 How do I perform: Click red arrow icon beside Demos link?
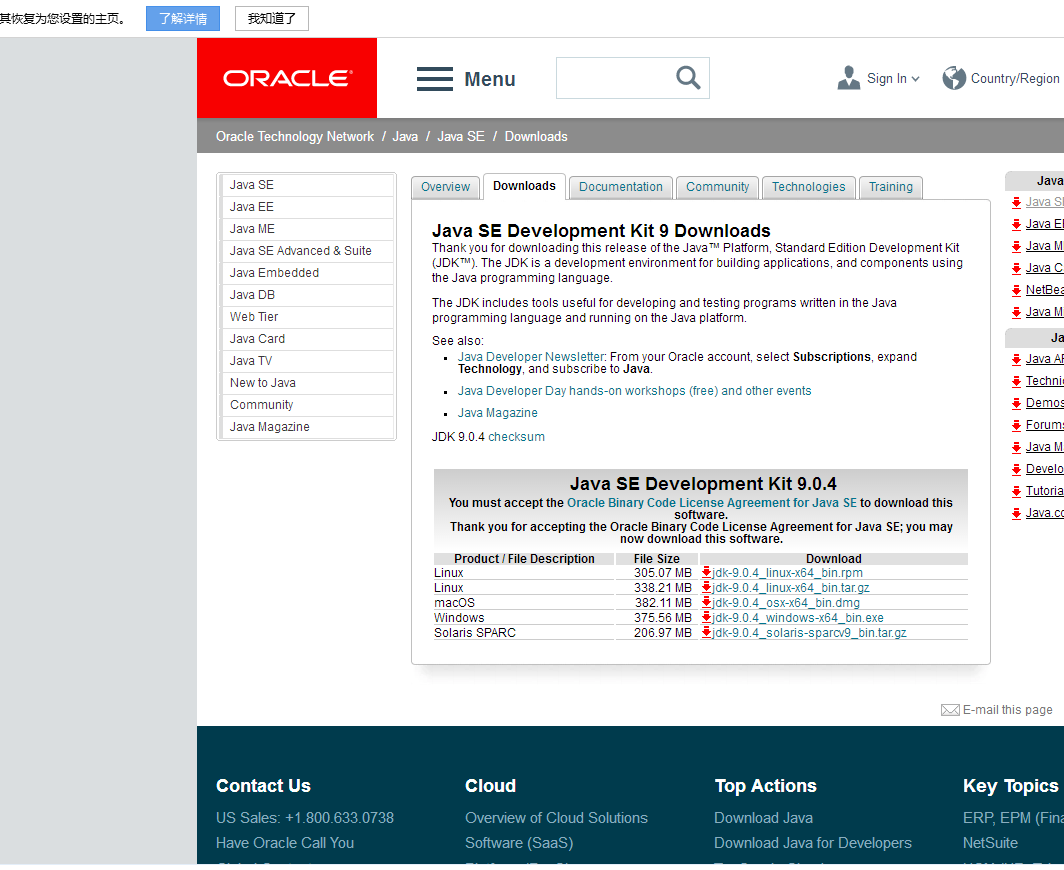(x=1016, y=403)
